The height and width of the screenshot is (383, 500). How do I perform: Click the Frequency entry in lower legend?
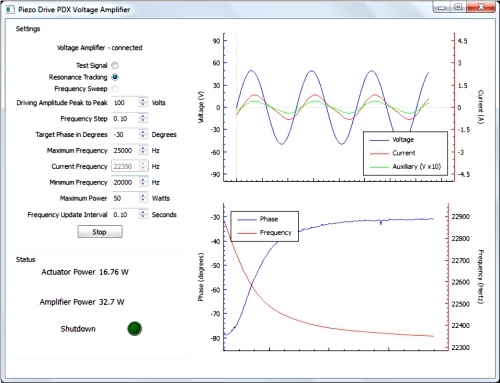pos(265,232)
